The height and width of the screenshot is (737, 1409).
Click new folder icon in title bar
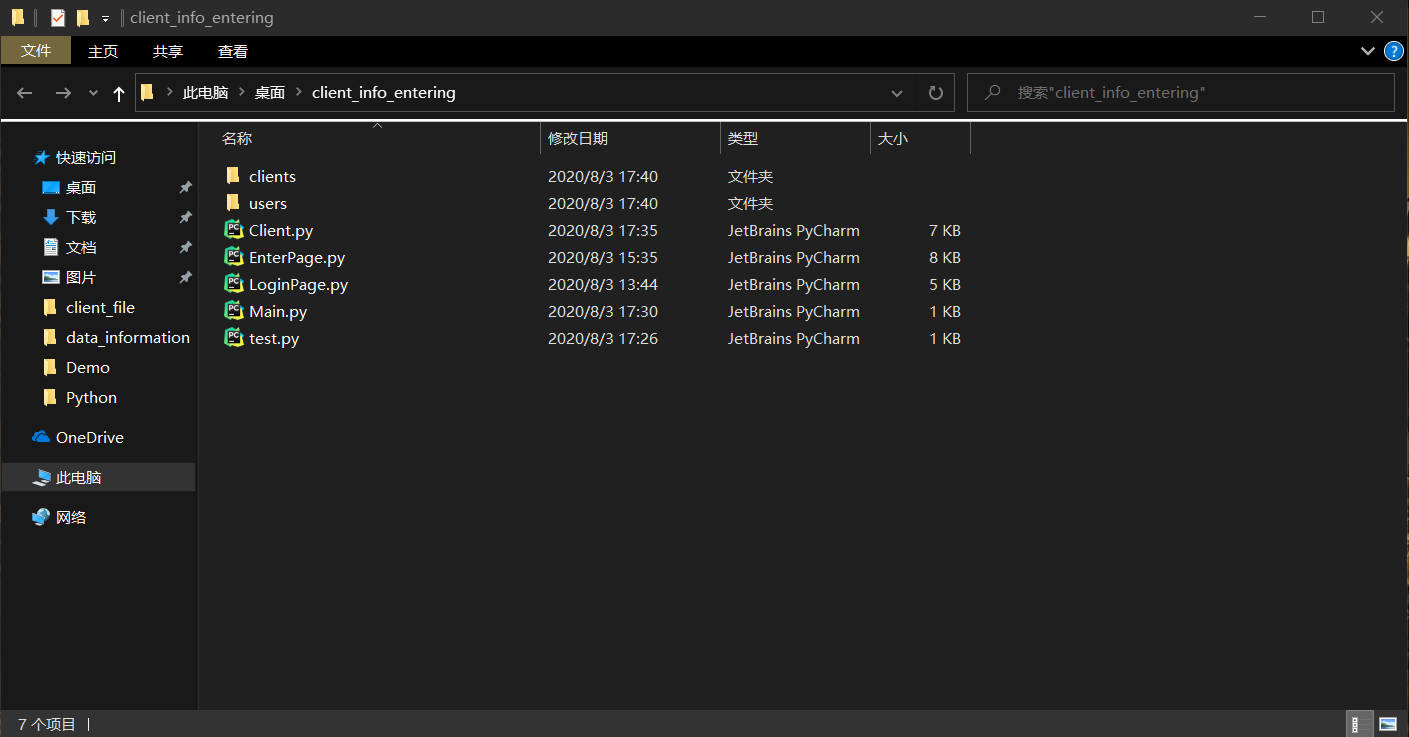(x=82, y=17)
